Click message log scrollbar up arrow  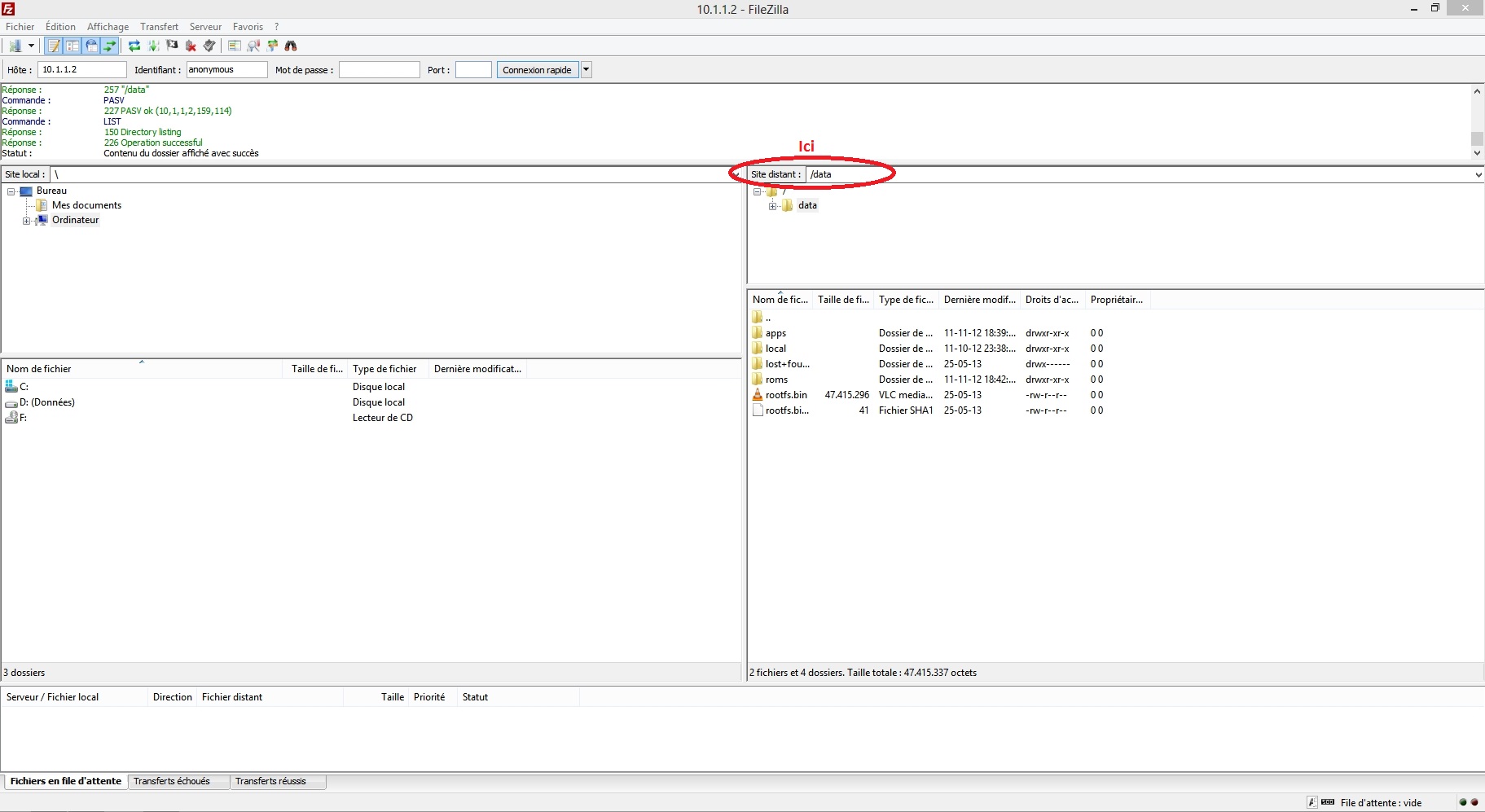coord(1477,91)
